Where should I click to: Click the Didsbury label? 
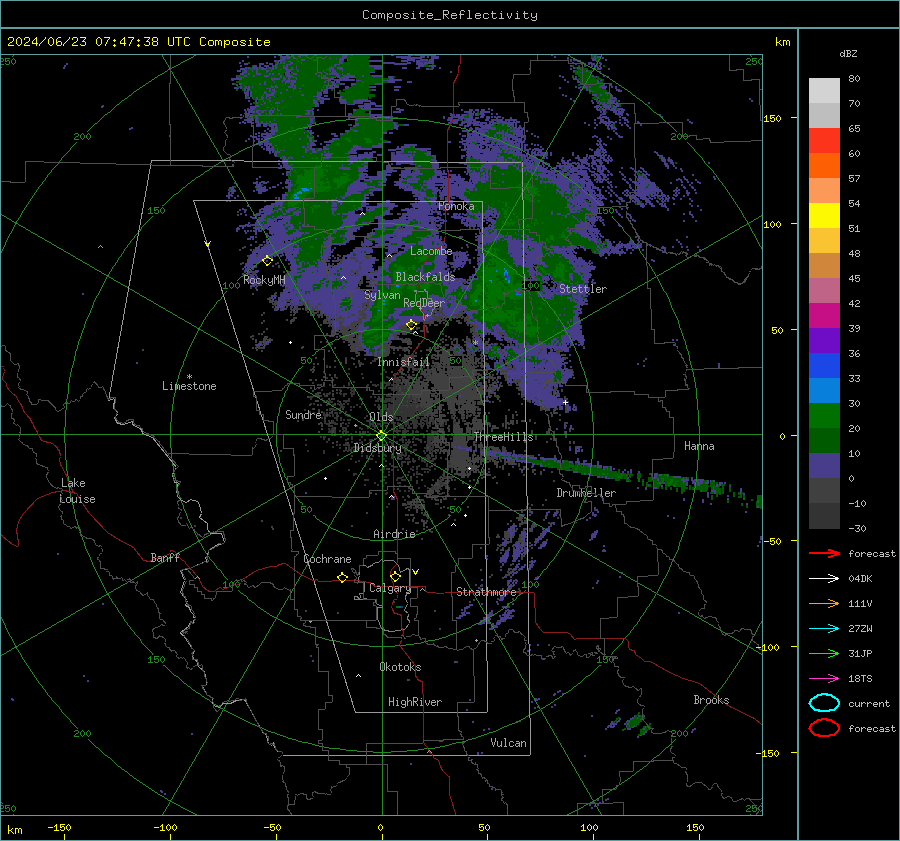(x=377, y=448)
